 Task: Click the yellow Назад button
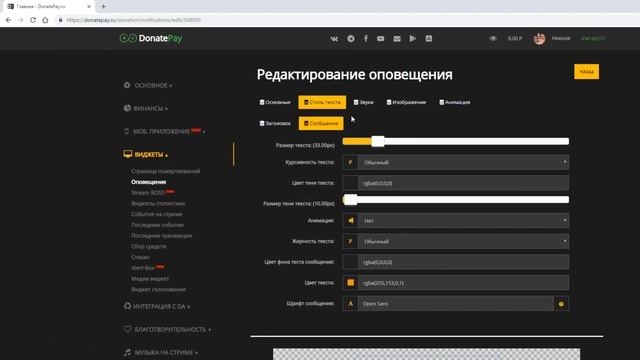click(x=587, y=72)
